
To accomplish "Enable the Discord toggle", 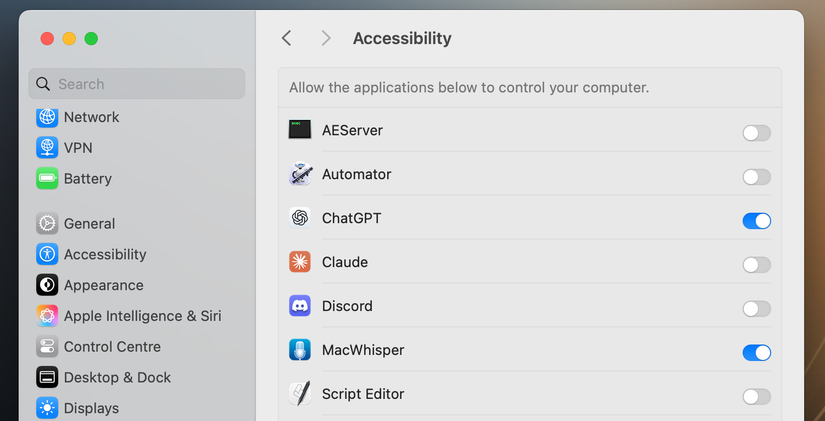I will (757, 309).
